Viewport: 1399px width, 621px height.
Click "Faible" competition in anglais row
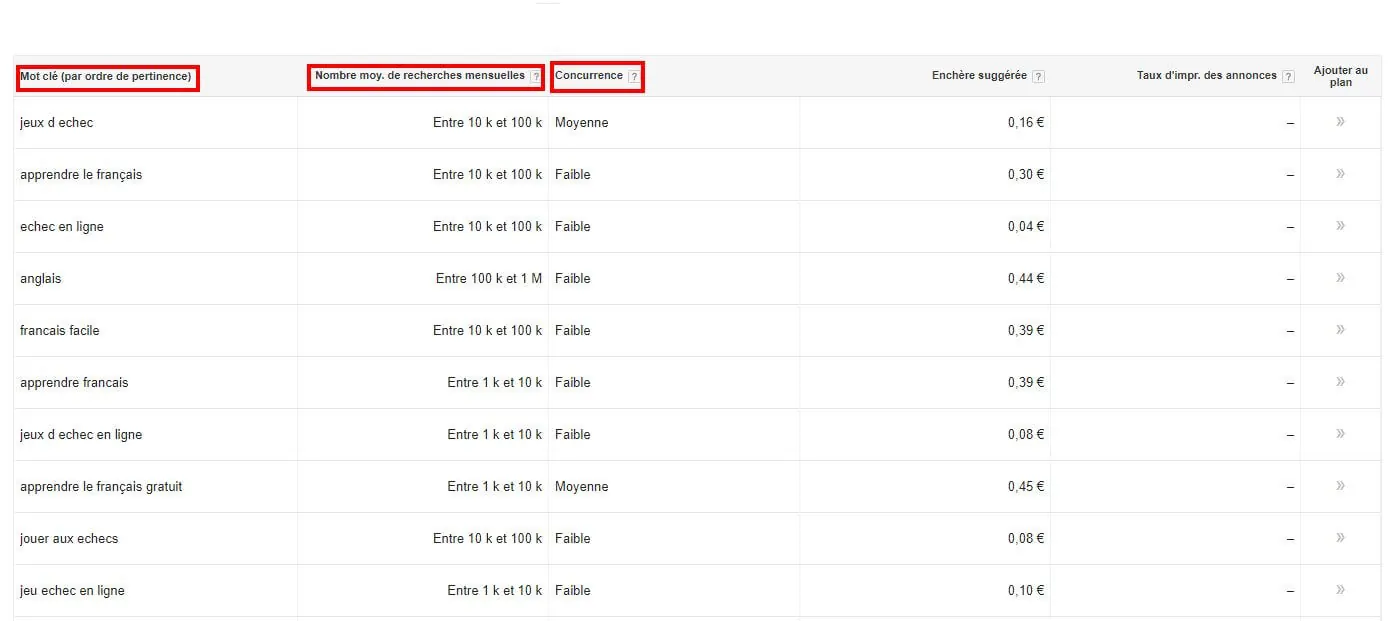[573, 278]
